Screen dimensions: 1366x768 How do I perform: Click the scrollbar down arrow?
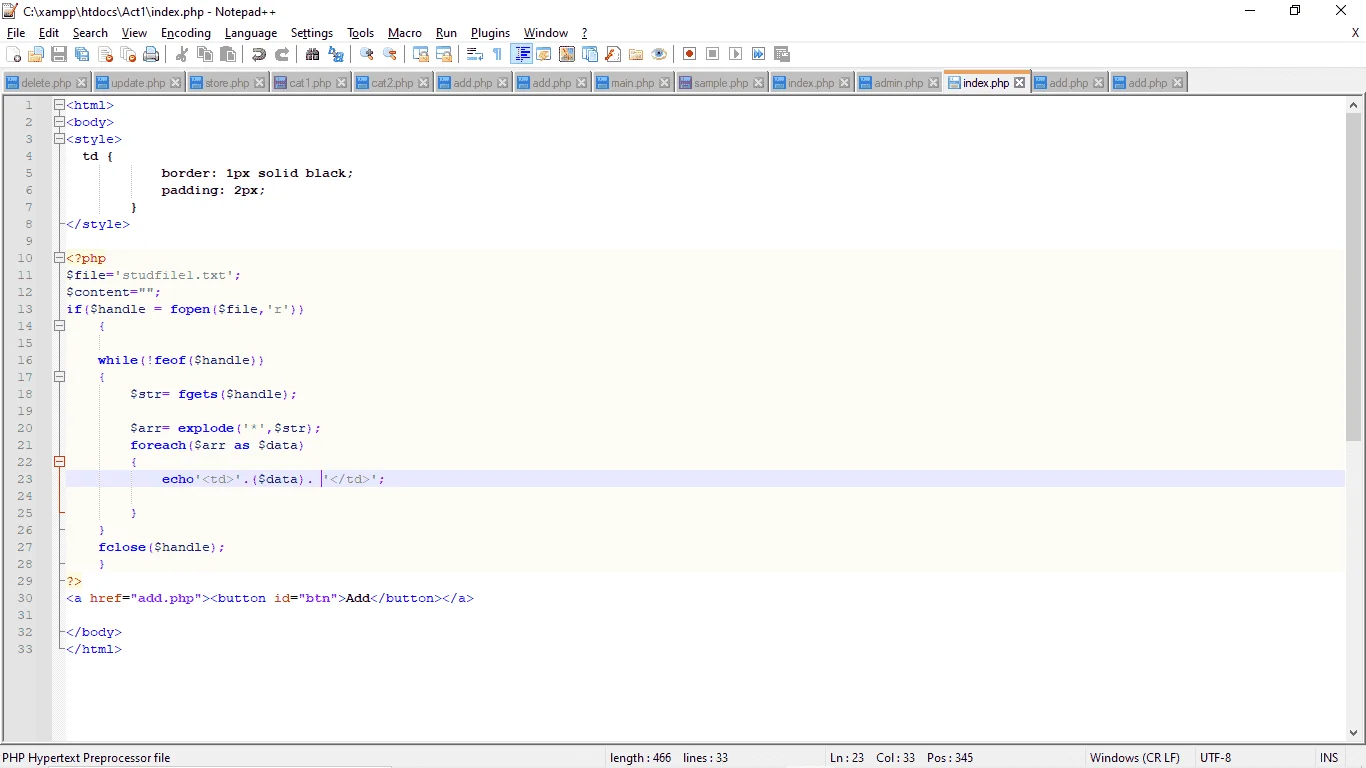coord(1354,734)
